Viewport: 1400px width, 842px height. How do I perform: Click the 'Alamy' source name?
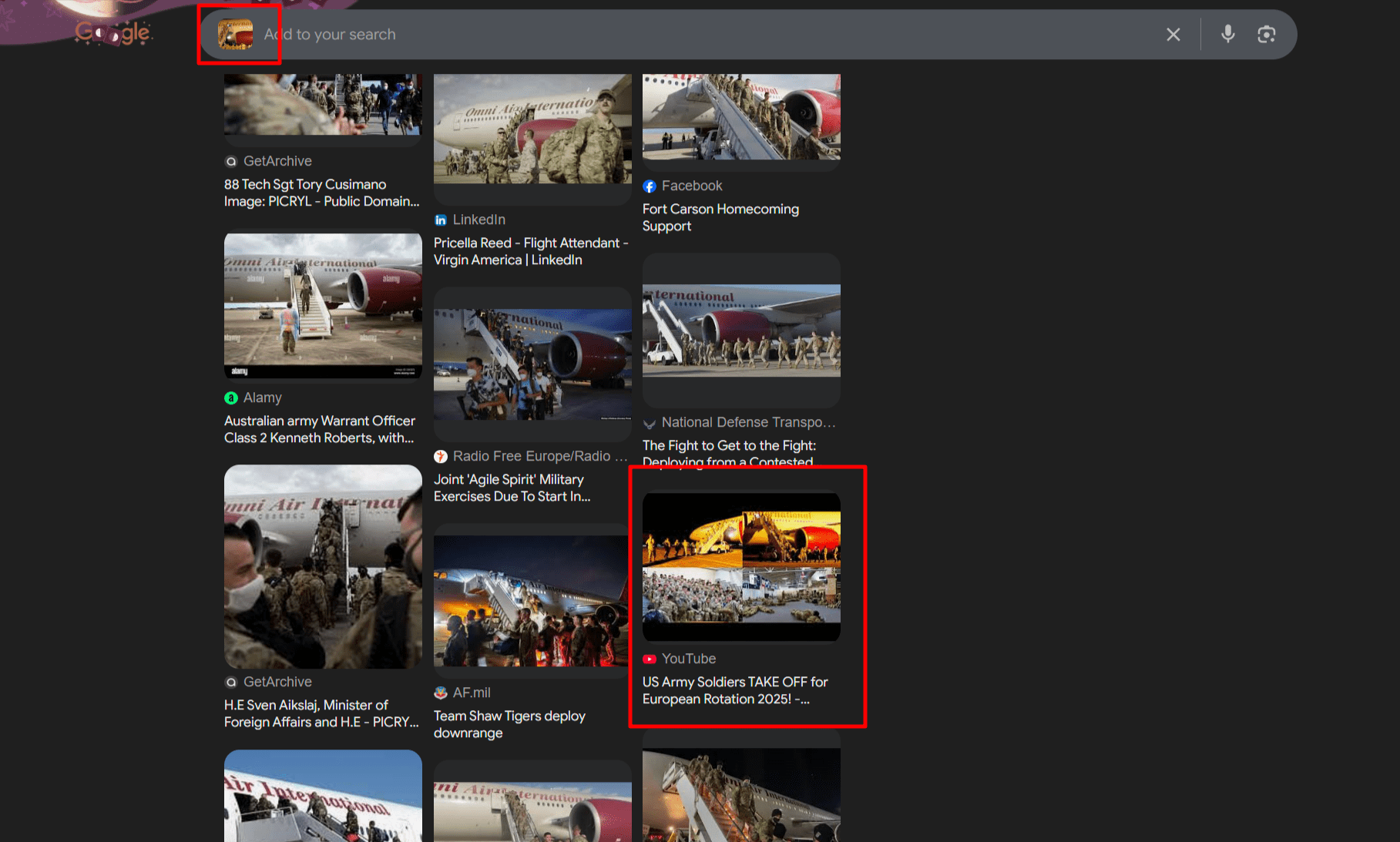click(263, 398)
